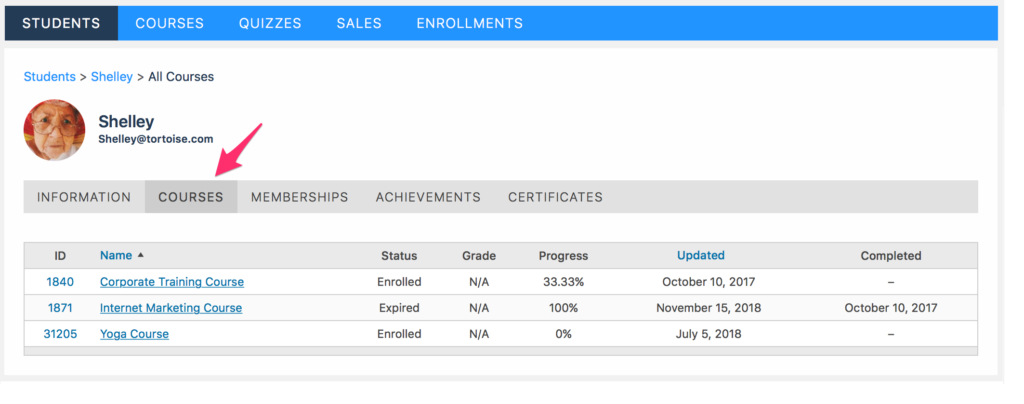1024x404 pixels.
Task: Open the Enrollments tab
Action: [x=470, y=23]
